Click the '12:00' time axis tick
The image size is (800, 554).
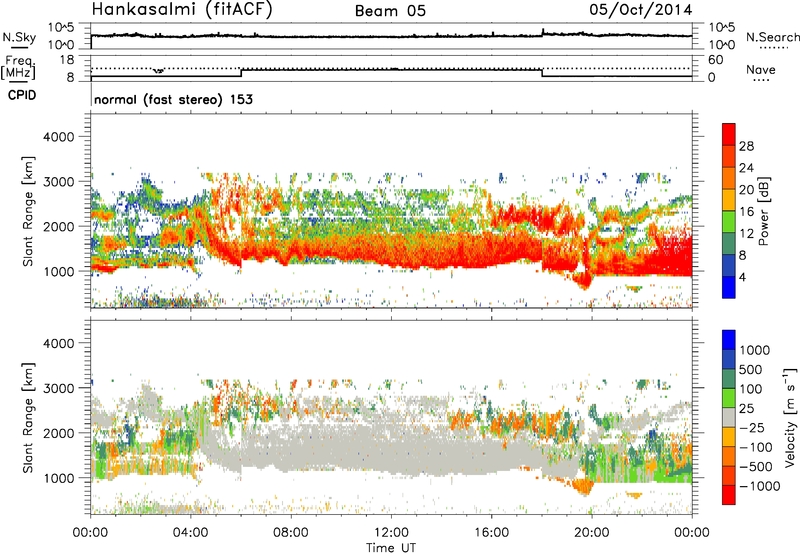(391, 533)
